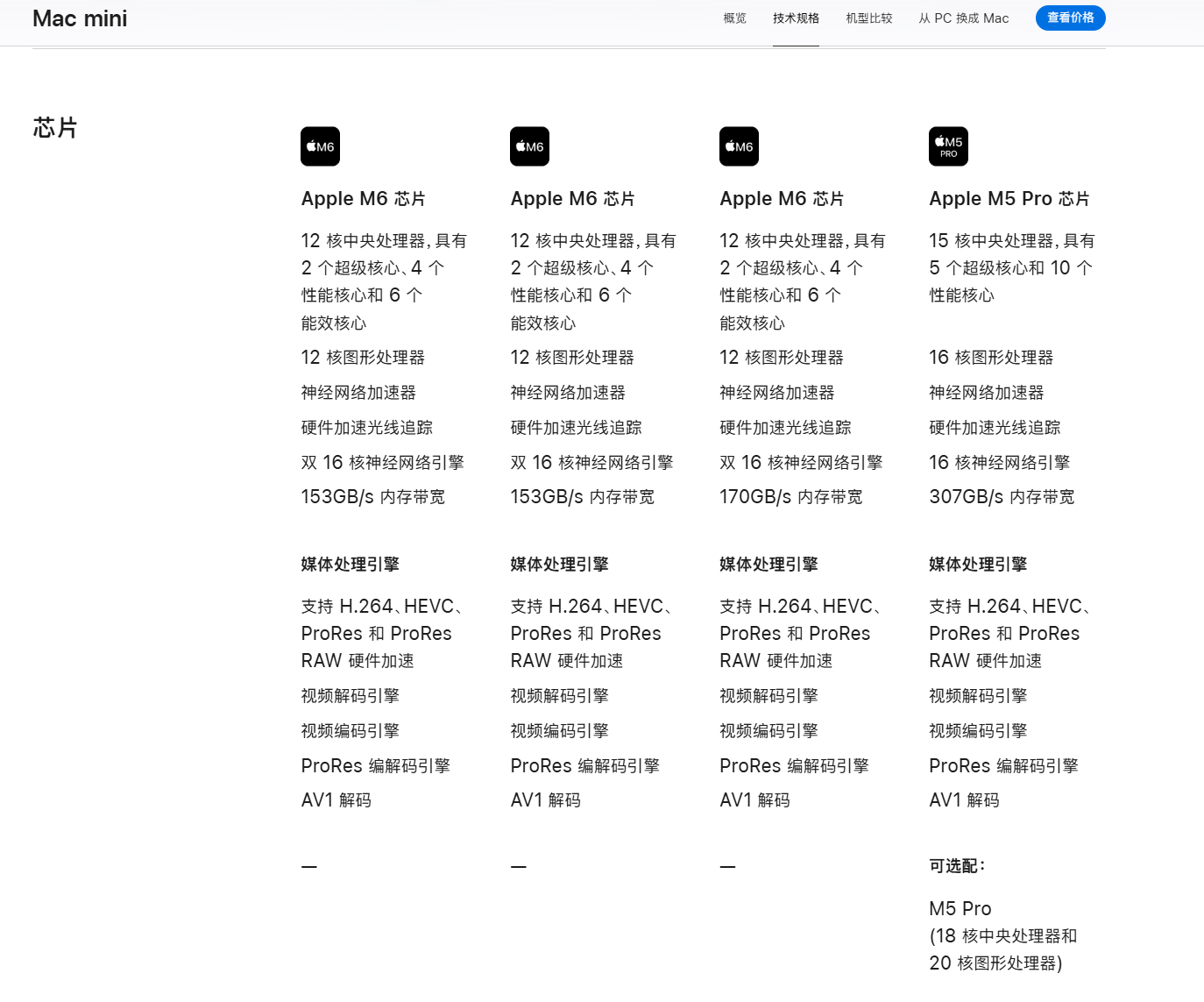The image size is (1204, 1002).
Task: Click 媒体处理引擎 heading under M5 Pro column
Action: pos(978,565)
